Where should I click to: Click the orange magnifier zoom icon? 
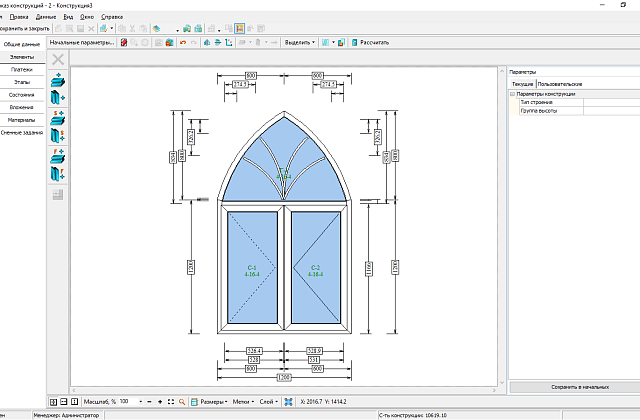[x=182, y=402]
